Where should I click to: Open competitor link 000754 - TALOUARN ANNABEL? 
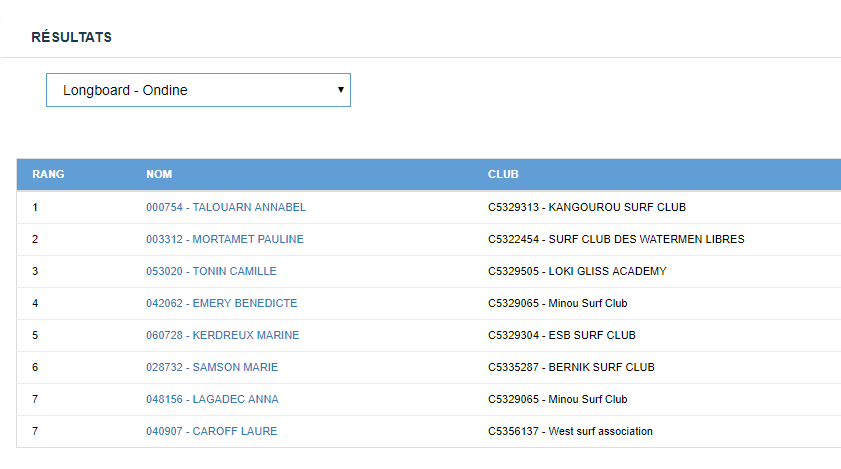(x=226, y=207)
